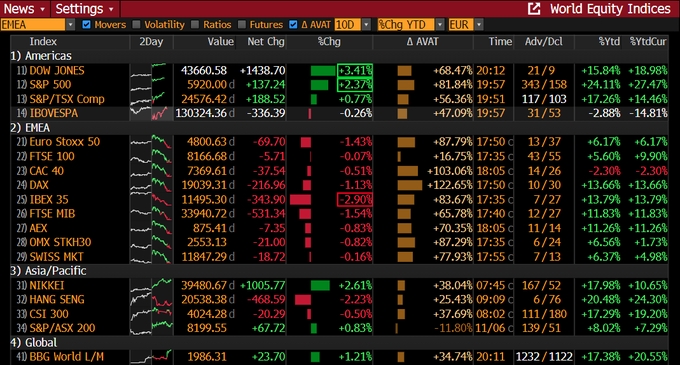Viewport: 680px width, 365px height.
Task: Open the HANG SENG index
Action: tap(57, 300)
